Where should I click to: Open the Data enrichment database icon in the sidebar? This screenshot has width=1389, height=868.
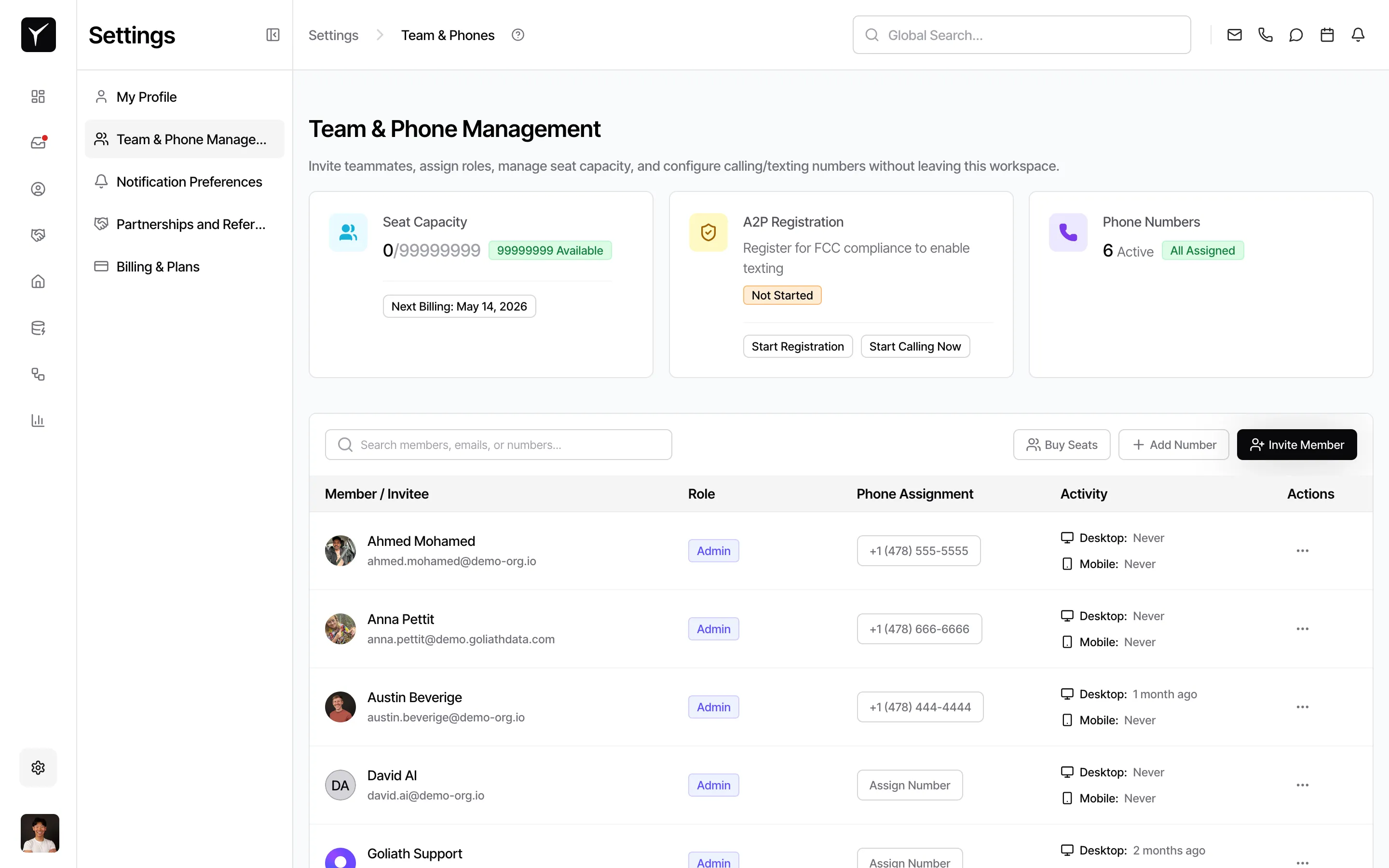(x=38, y=328)
